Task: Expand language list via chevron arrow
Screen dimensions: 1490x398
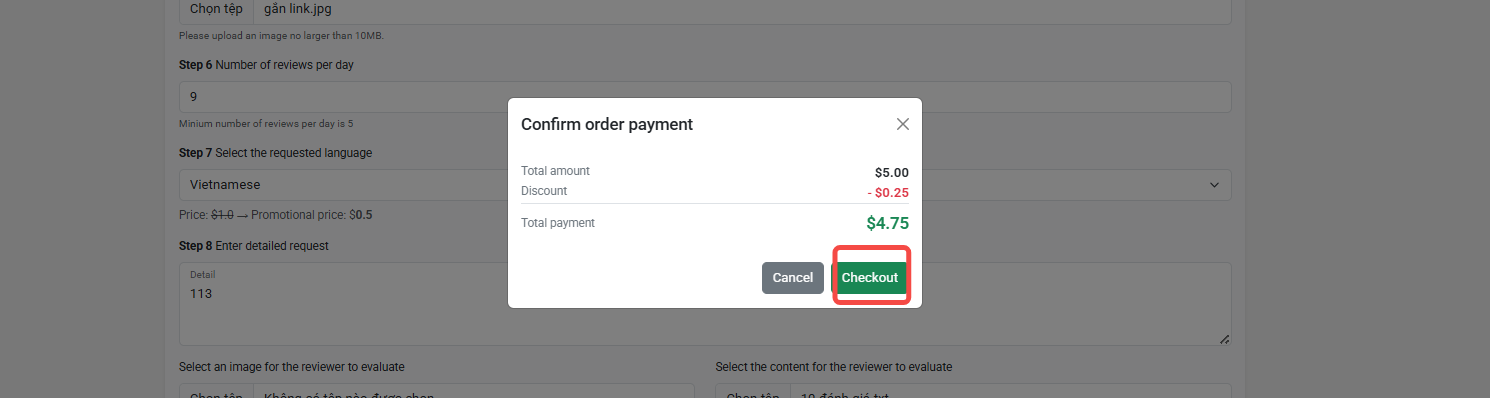Action: click(1214, 185)
